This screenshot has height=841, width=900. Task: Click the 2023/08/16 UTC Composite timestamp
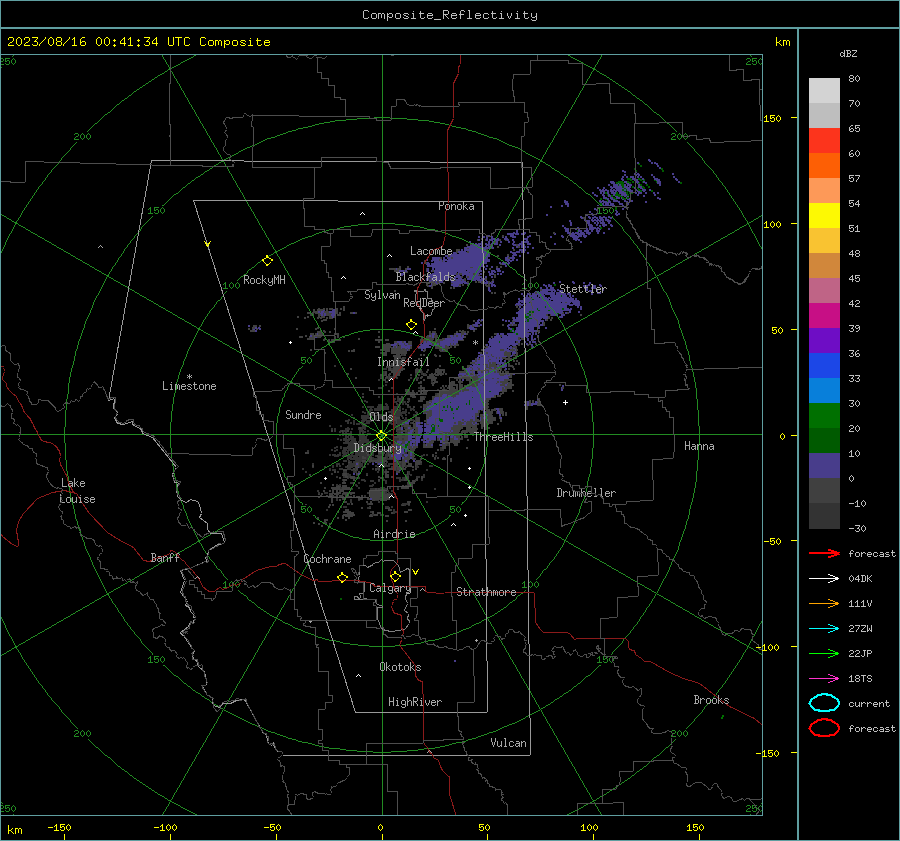138,42
